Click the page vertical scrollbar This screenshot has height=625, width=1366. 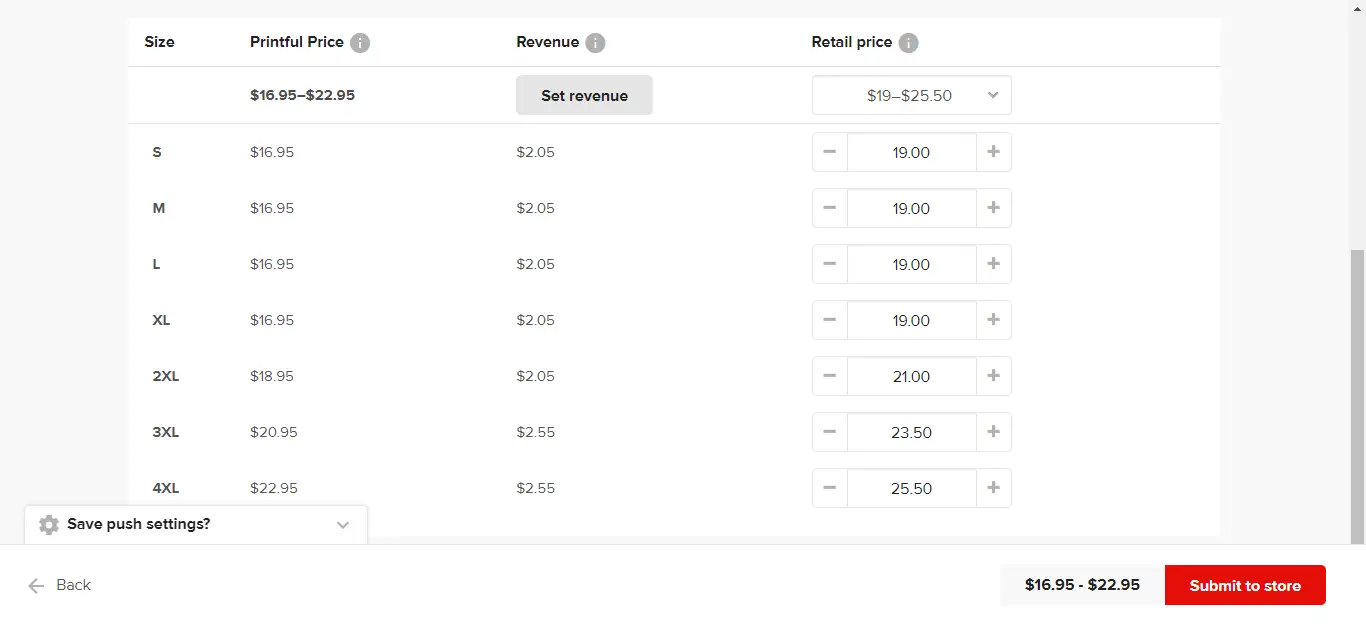click(x=1357, y=396)
